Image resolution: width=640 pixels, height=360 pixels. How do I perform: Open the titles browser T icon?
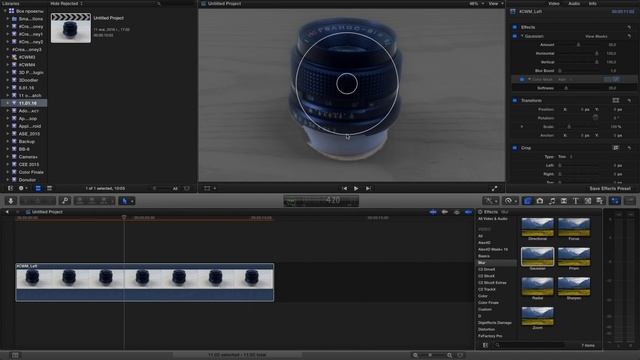[576, 201]
